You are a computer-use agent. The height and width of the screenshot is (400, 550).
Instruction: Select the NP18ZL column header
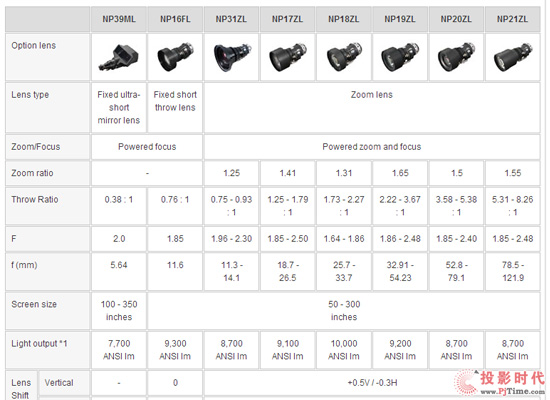point(344,19)
